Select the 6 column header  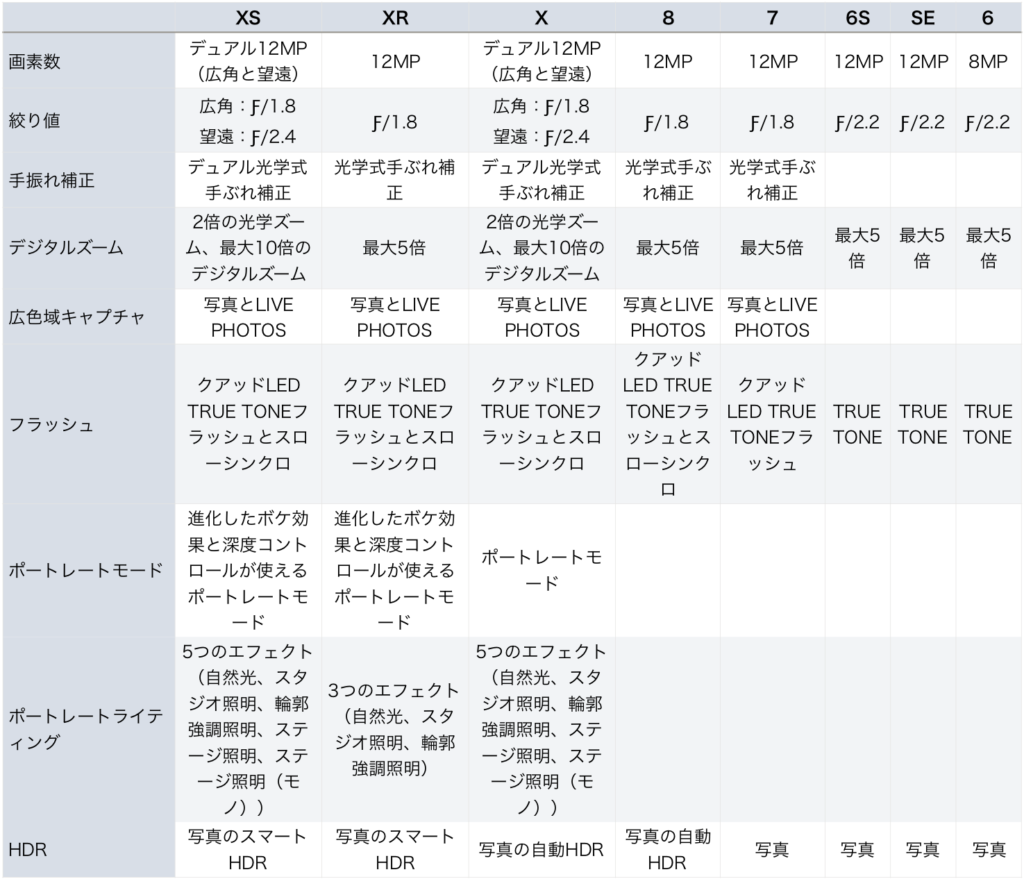988,18
